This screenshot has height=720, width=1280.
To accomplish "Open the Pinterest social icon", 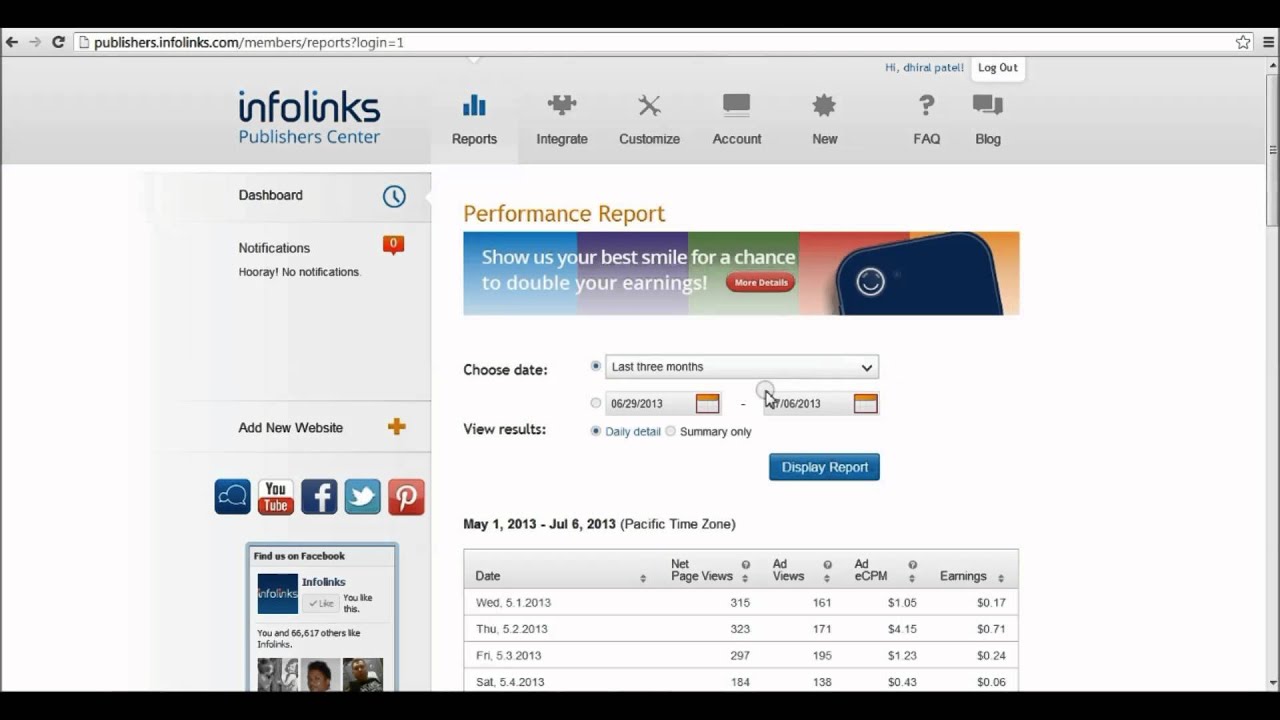I will [x=406, y=497].
